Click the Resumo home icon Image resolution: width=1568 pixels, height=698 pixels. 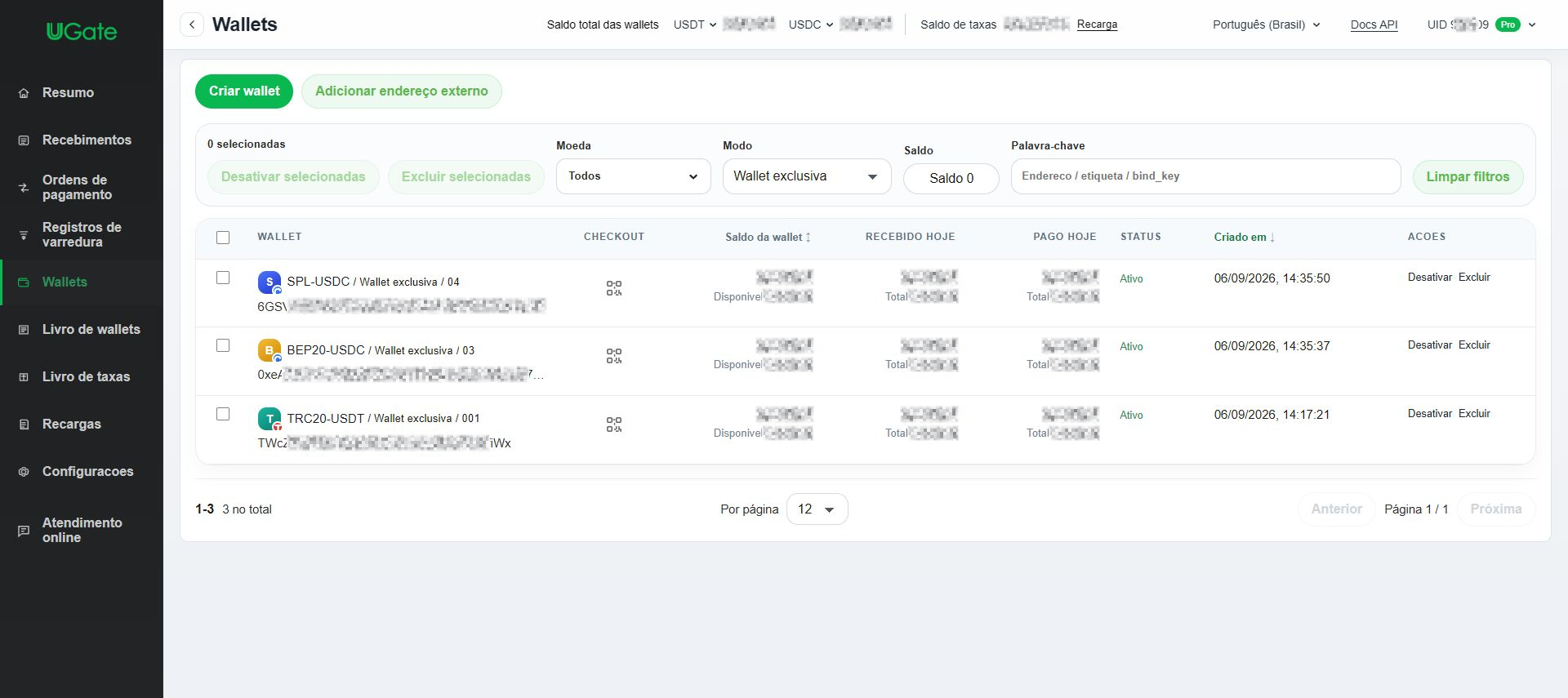24,93
